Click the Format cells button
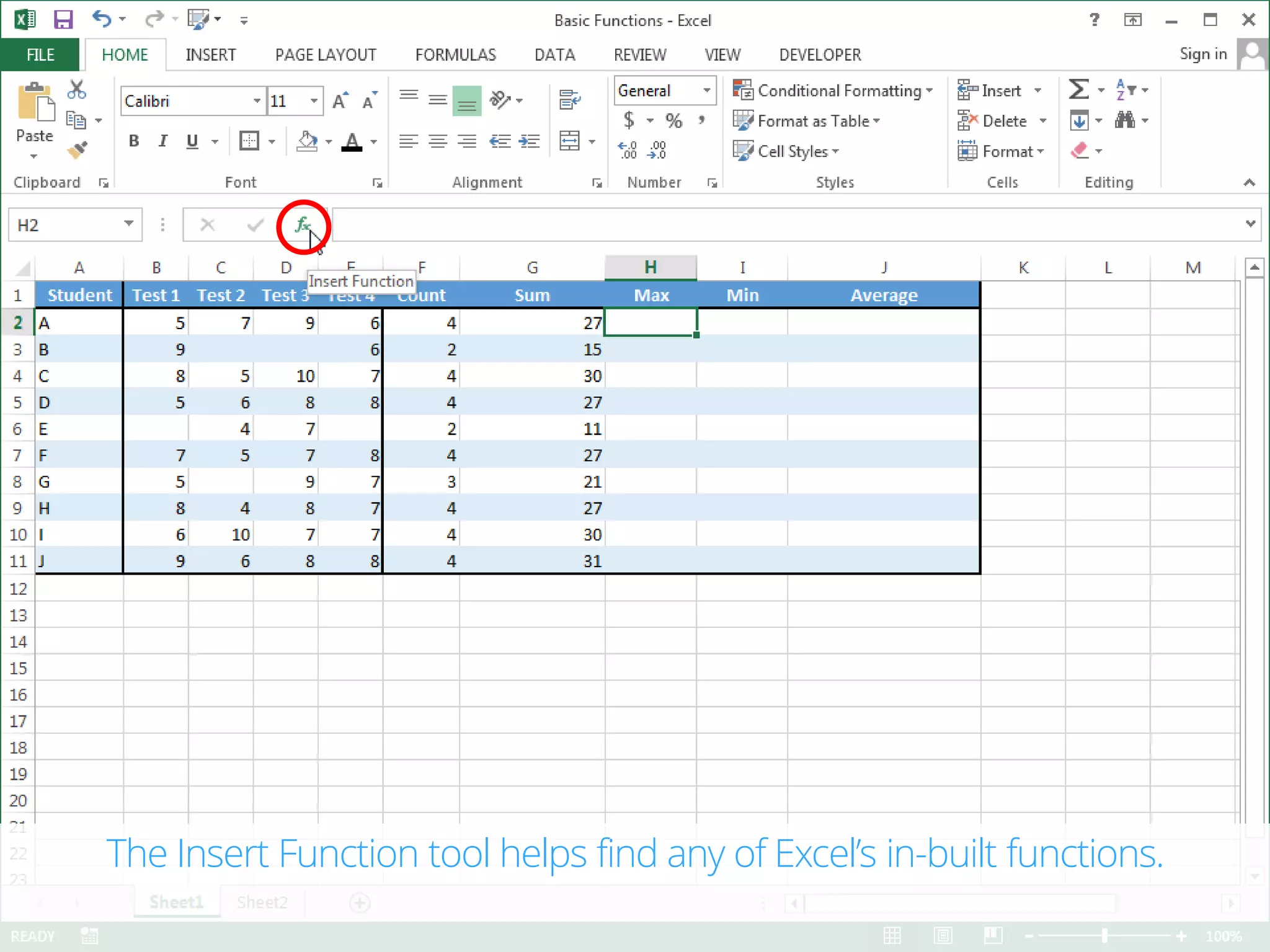Viewport: 1270px width, 952px height. coord(1001,151)
